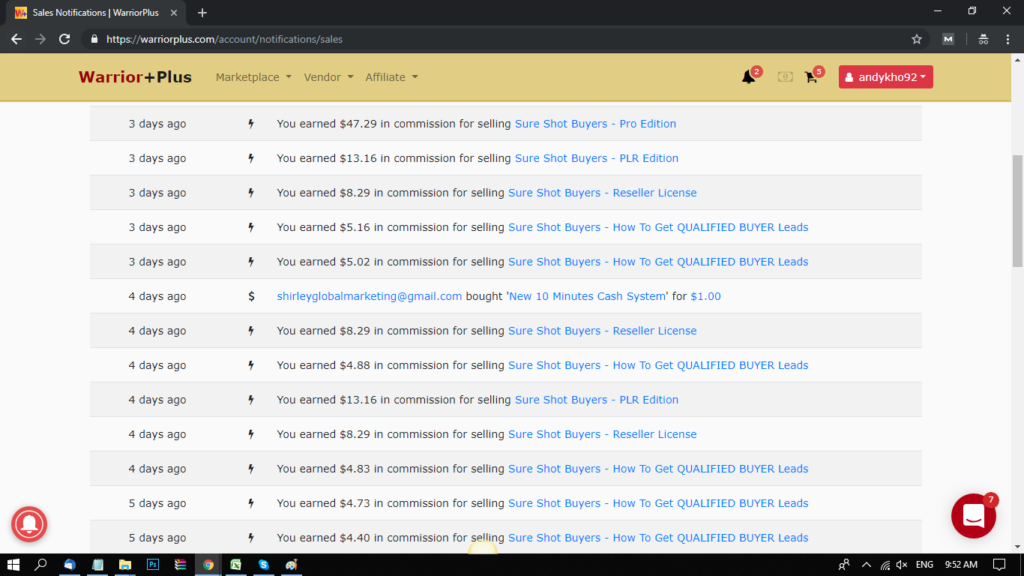Click the lightning icon in the $4.88 row
The image size is (1024, 576).
pyautogui.click(x=251, y=365)
